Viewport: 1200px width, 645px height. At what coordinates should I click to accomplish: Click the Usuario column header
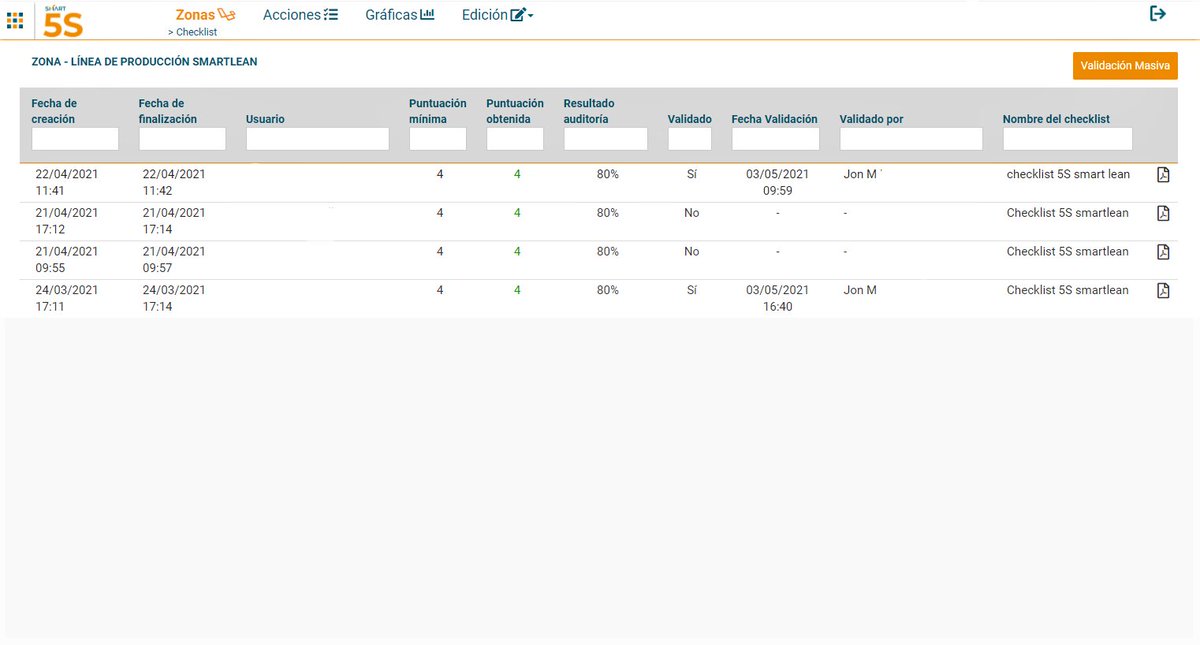point(265,119)
